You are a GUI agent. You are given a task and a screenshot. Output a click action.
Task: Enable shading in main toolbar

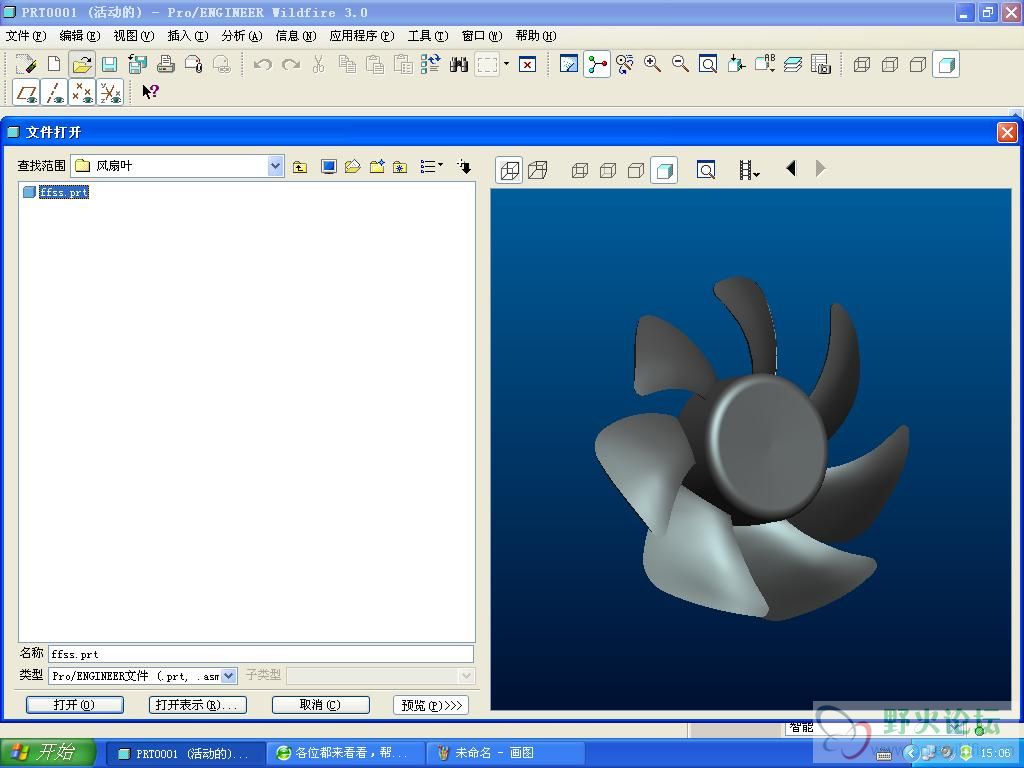click(x=946, y=64)
